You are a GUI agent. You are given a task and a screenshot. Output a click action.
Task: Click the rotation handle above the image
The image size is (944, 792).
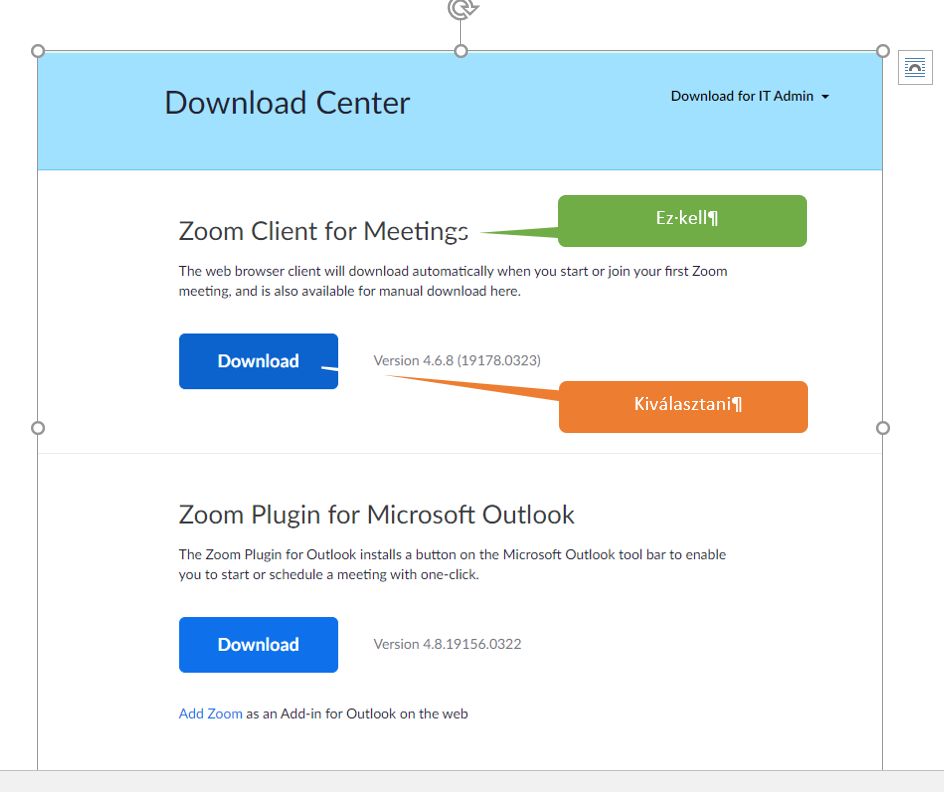point(461,9)
